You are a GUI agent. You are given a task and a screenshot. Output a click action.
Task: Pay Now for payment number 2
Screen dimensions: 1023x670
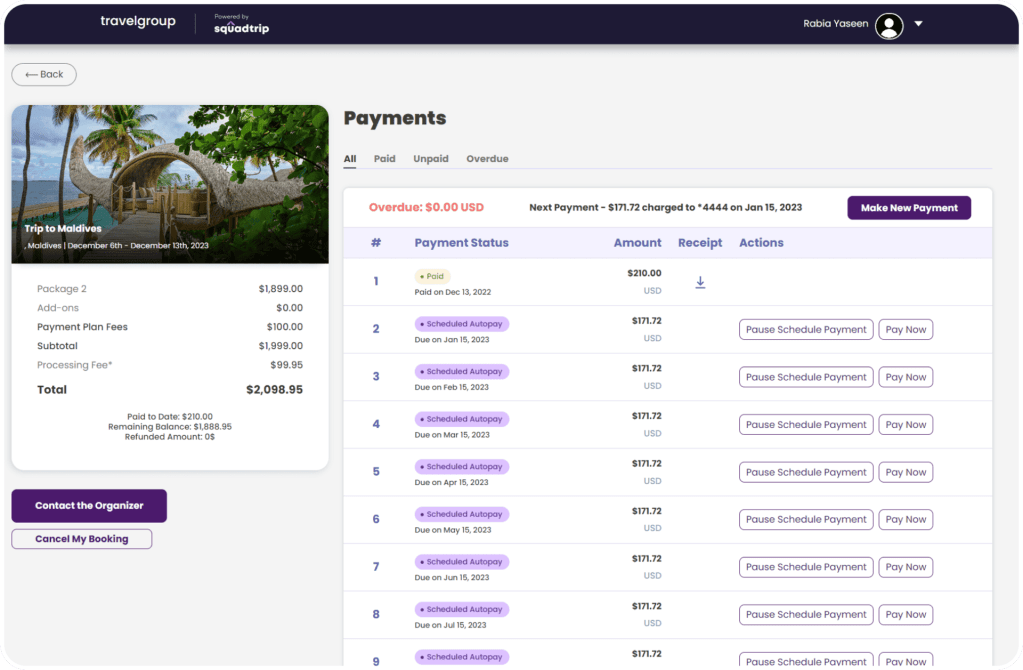[x=905, y=330]
